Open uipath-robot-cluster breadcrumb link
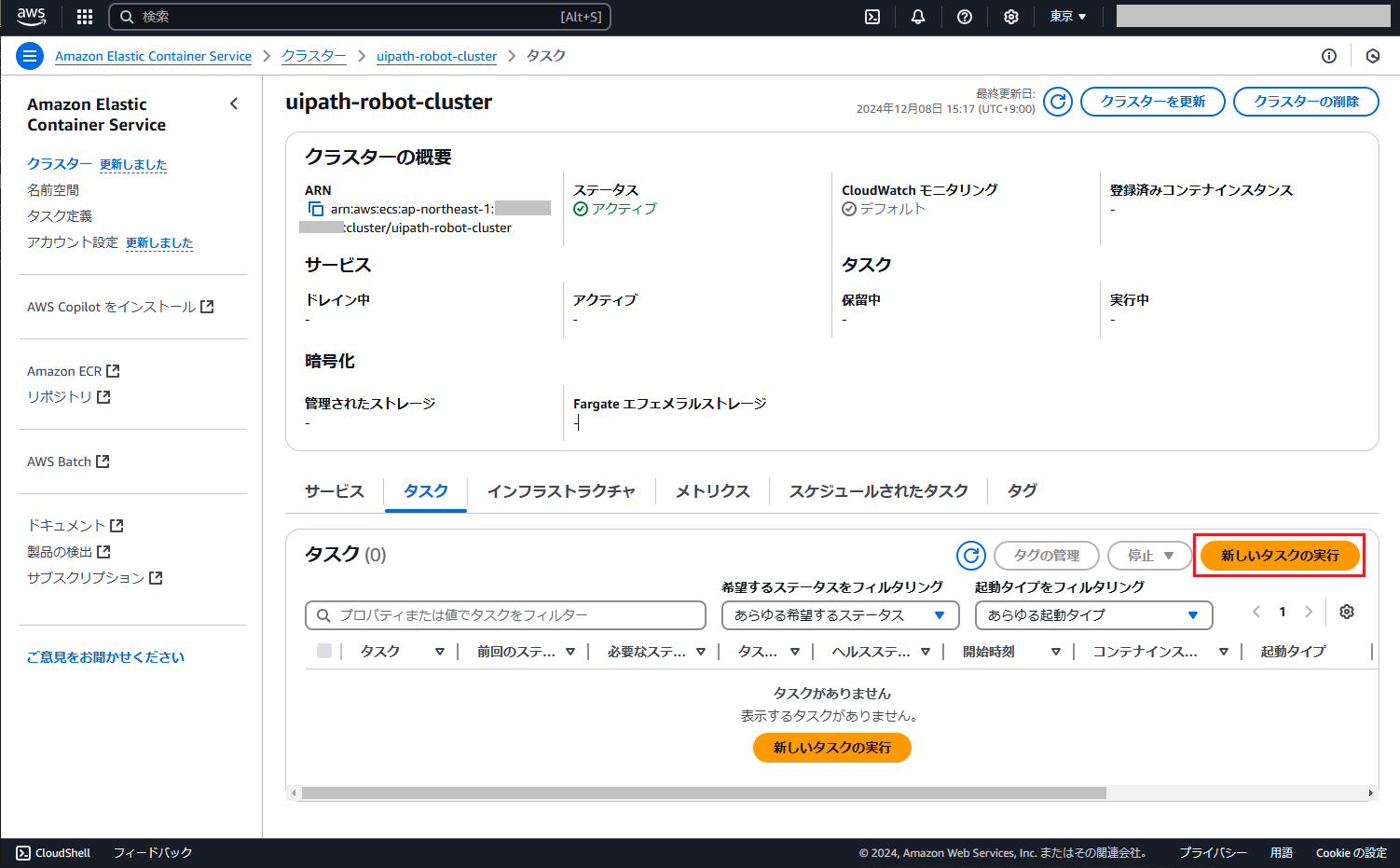1400x868 pixels. point(436,56)
